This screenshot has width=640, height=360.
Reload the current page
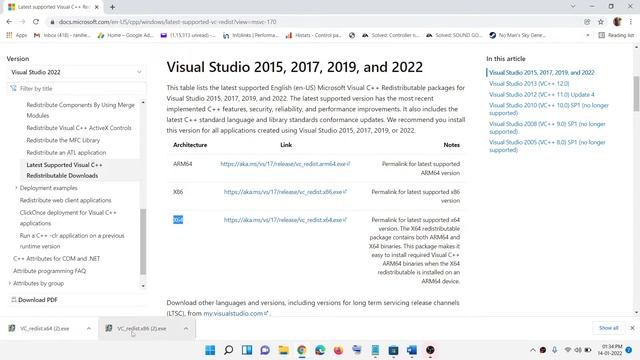(x=36, y=22)
